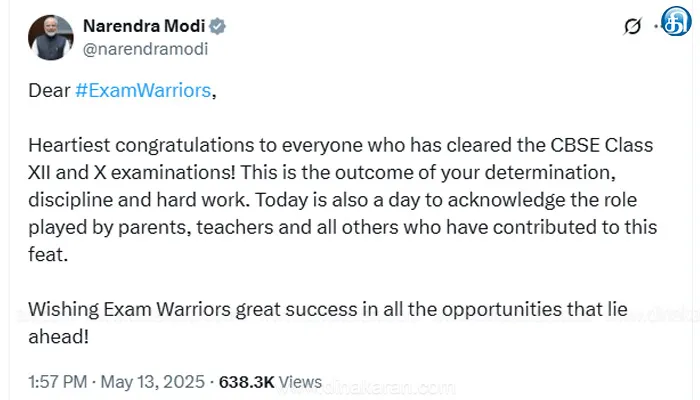Click the sentence starting Wishing Exam Warriors
The image size is (700, 400).
click(328, 323)
